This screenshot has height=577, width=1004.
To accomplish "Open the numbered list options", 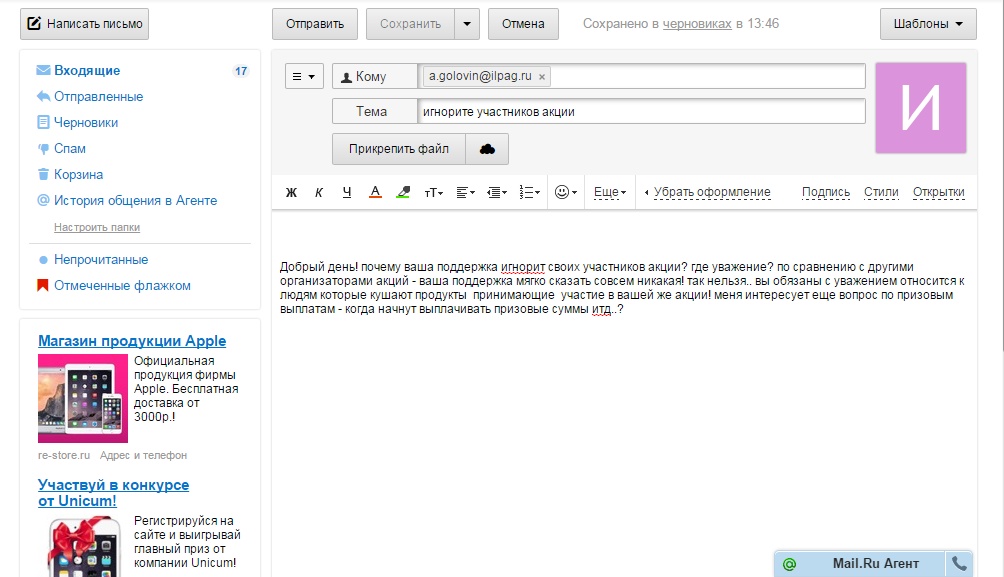I will 530,192.
